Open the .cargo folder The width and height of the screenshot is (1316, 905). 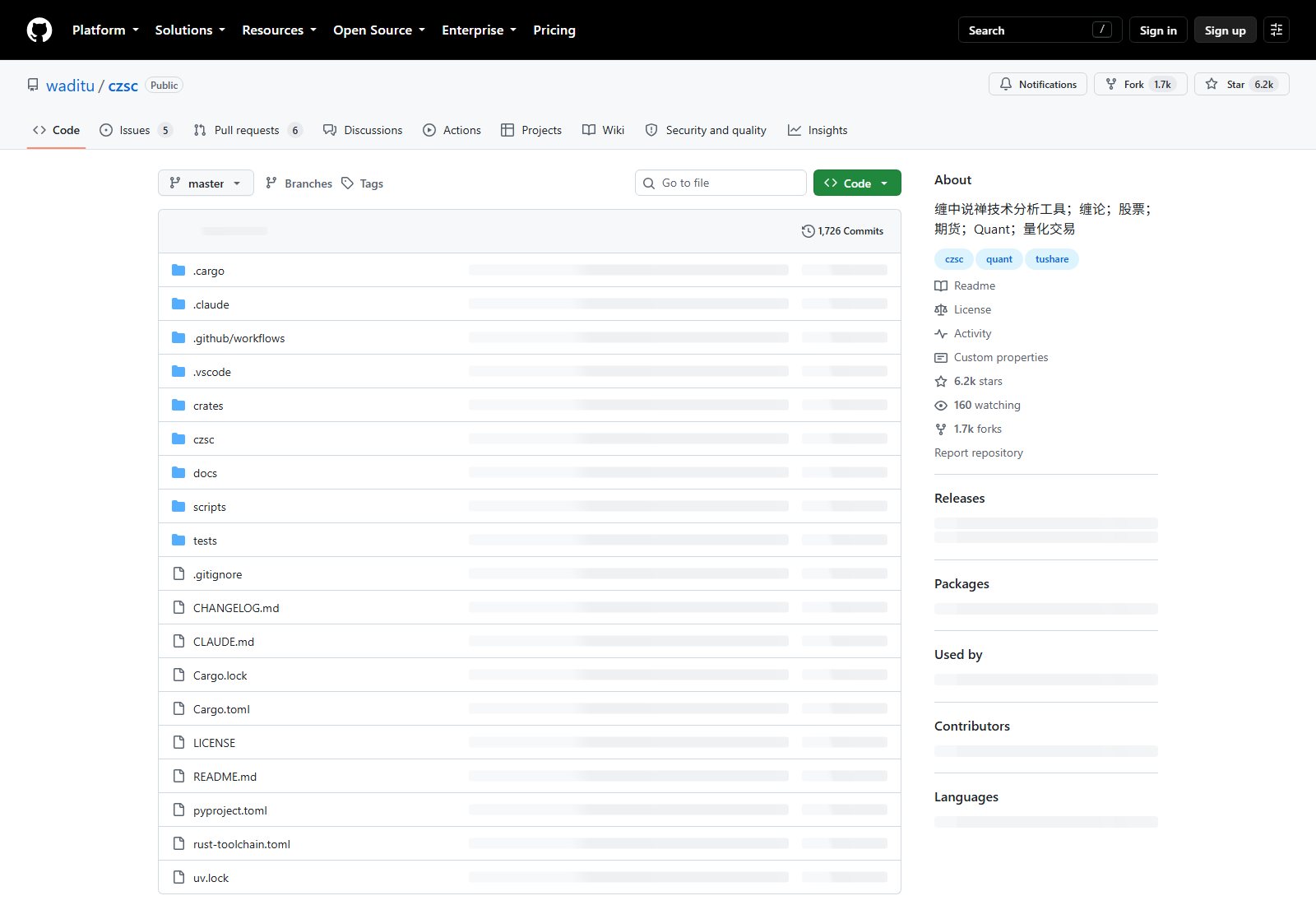coord(209,271)
